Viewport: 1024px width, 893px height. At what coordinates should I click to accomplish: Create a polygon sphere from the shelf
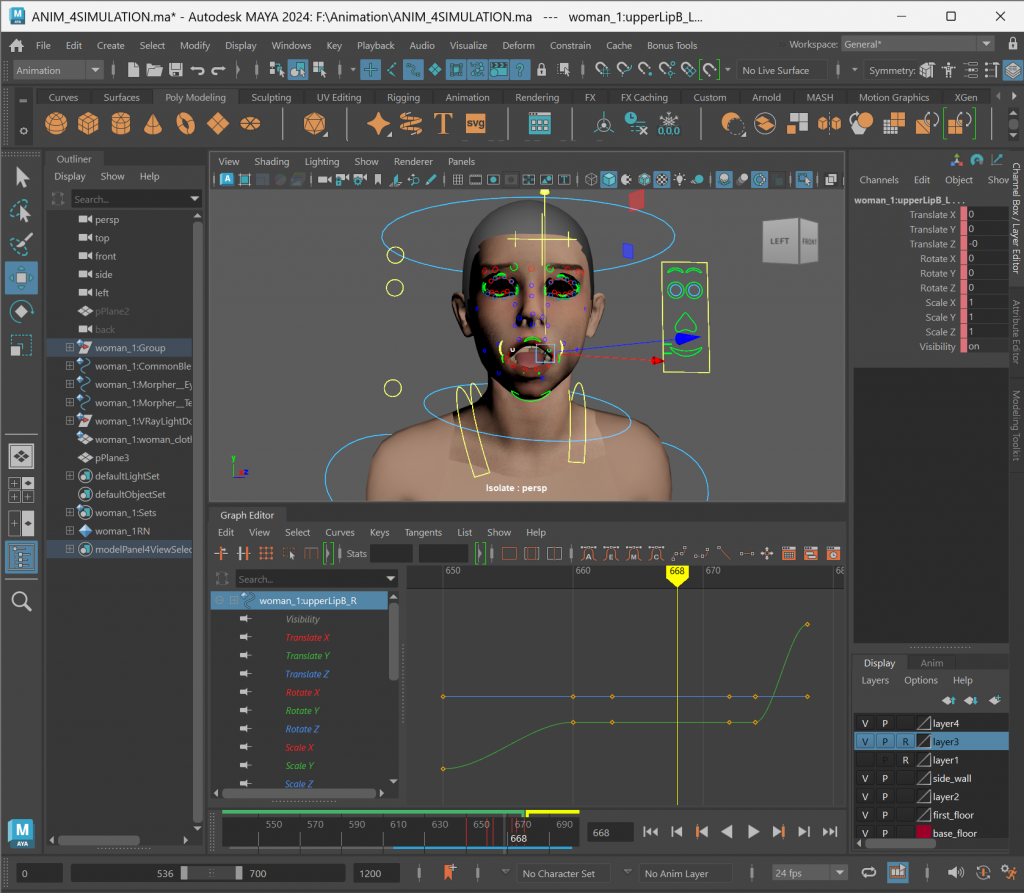pyautogui.click(x=56, y=124)
